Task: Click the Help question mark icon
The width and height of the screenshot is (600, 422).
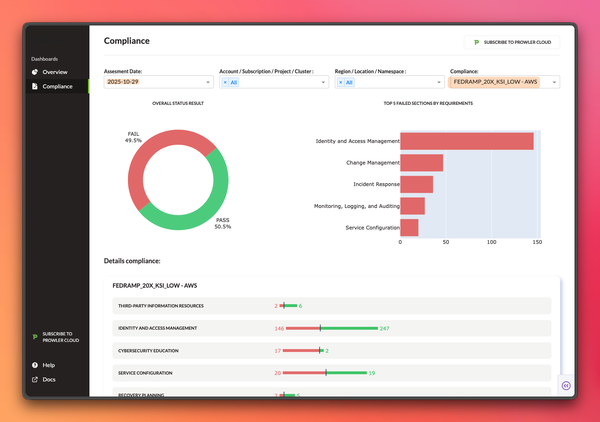Action: tap(35, 365)
